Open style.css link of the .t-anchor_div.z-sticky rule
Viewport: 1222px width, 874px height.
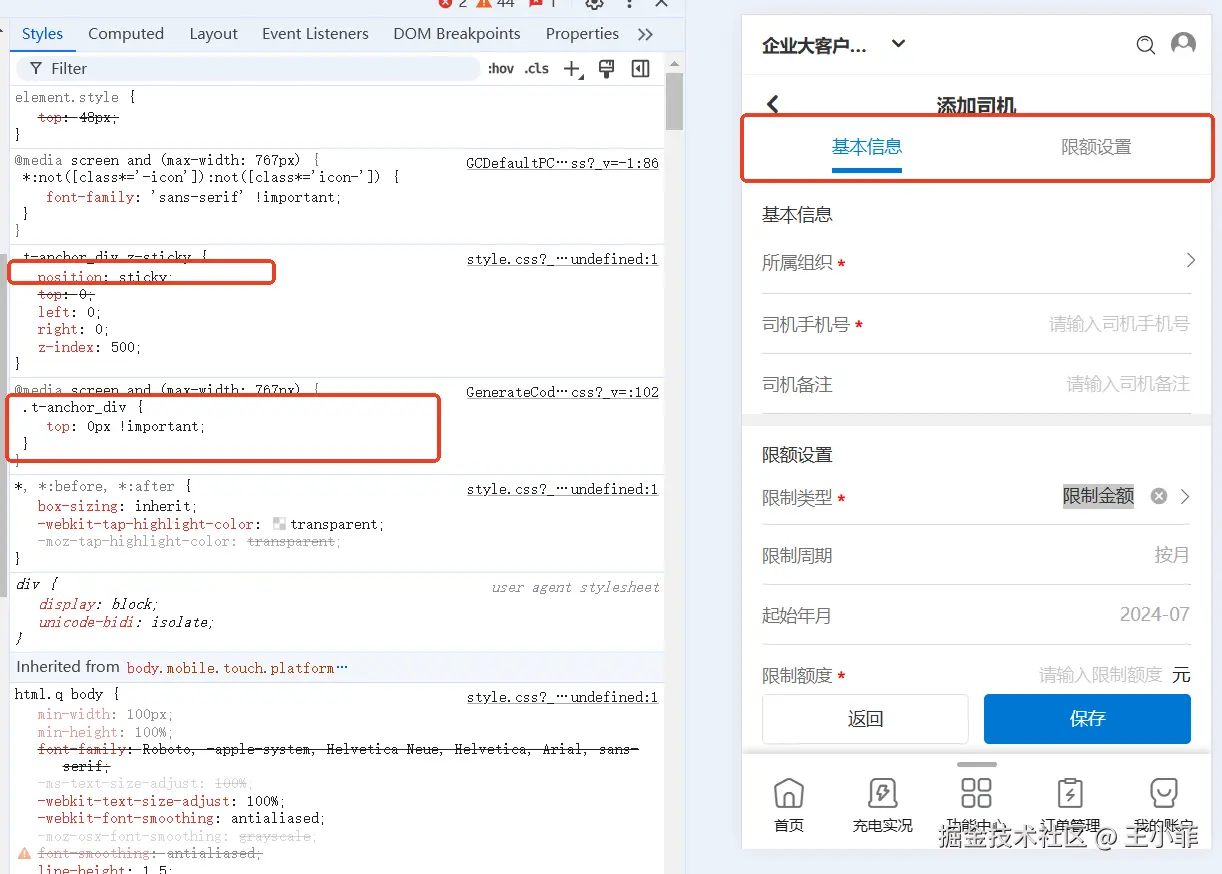point(563,259)
